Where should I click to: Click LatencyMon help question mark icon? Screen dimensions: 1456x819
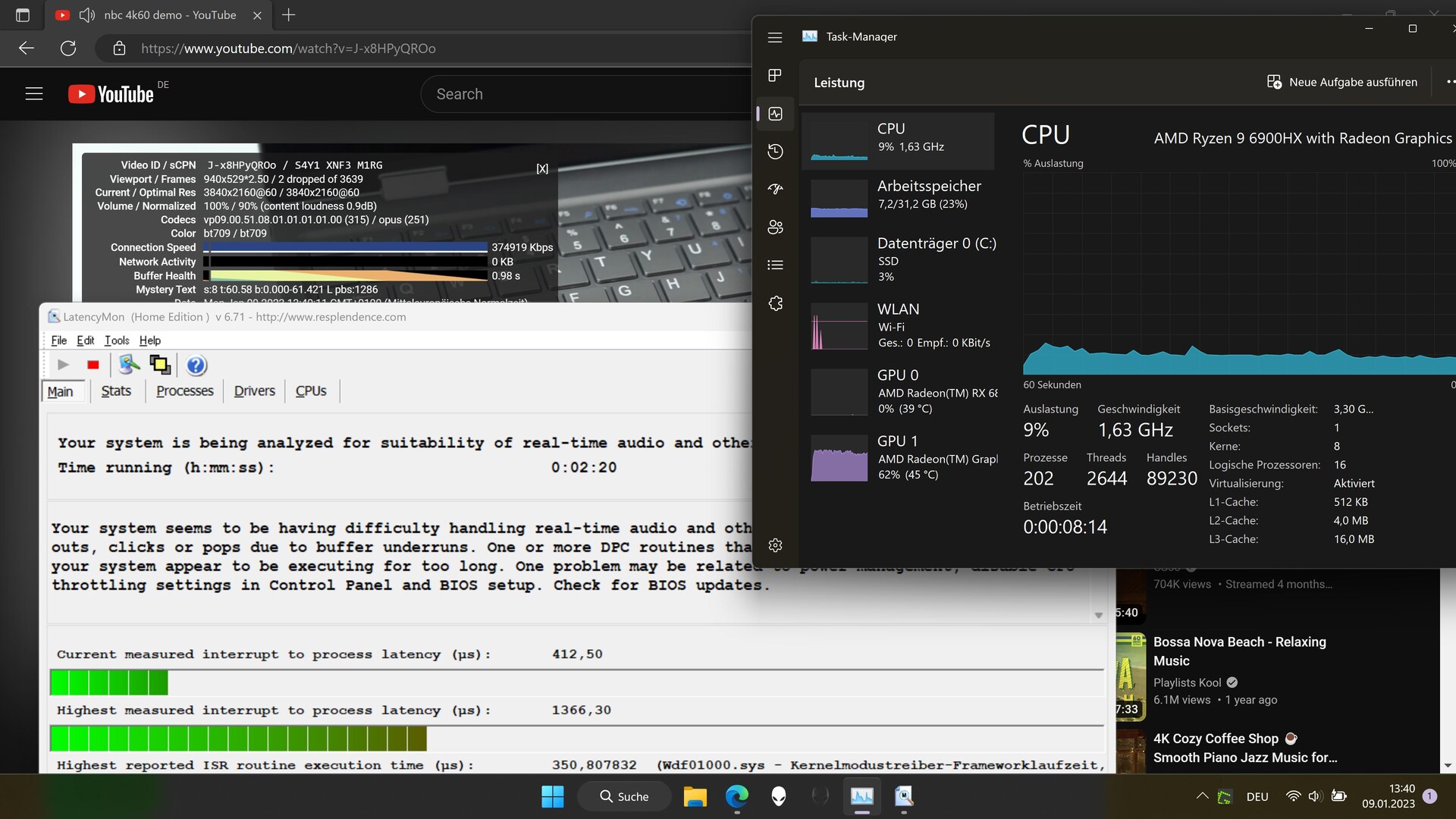pos(196,365)
